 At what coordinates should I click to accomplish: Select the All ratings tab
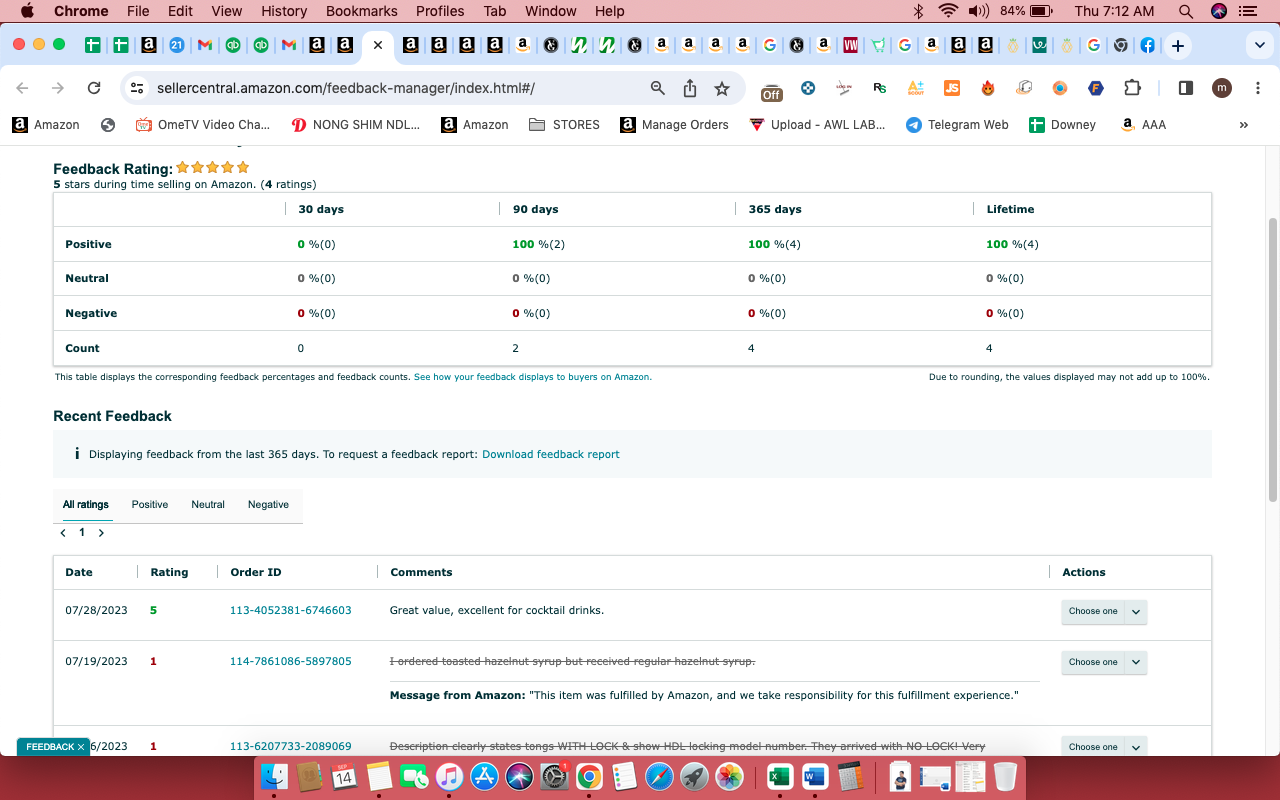[x=86, y=504]
